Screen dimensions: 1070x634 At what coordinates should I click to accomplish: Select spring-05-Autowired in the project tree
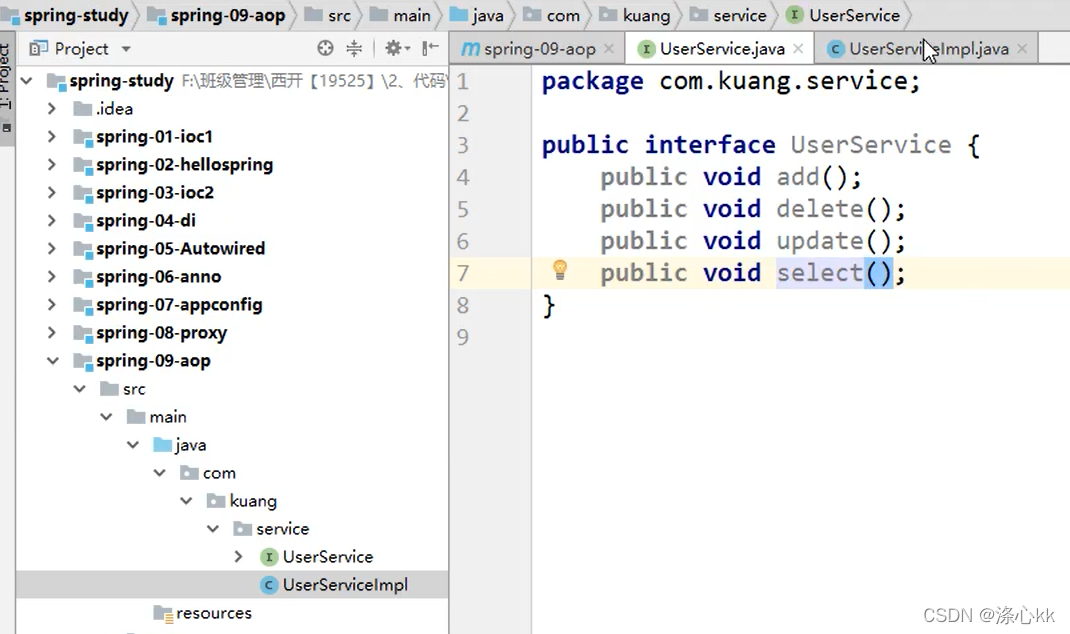[x=180, y=248]
